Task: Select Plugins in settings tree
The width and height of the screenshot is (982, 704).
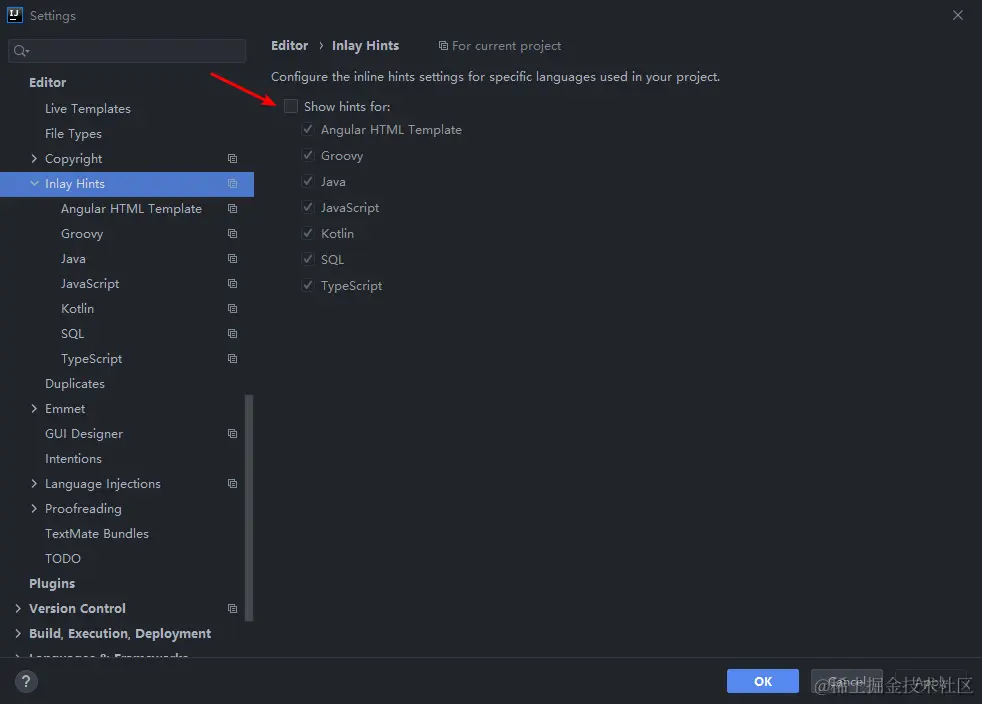Action: pyautogui.click(x=52, y=584)
